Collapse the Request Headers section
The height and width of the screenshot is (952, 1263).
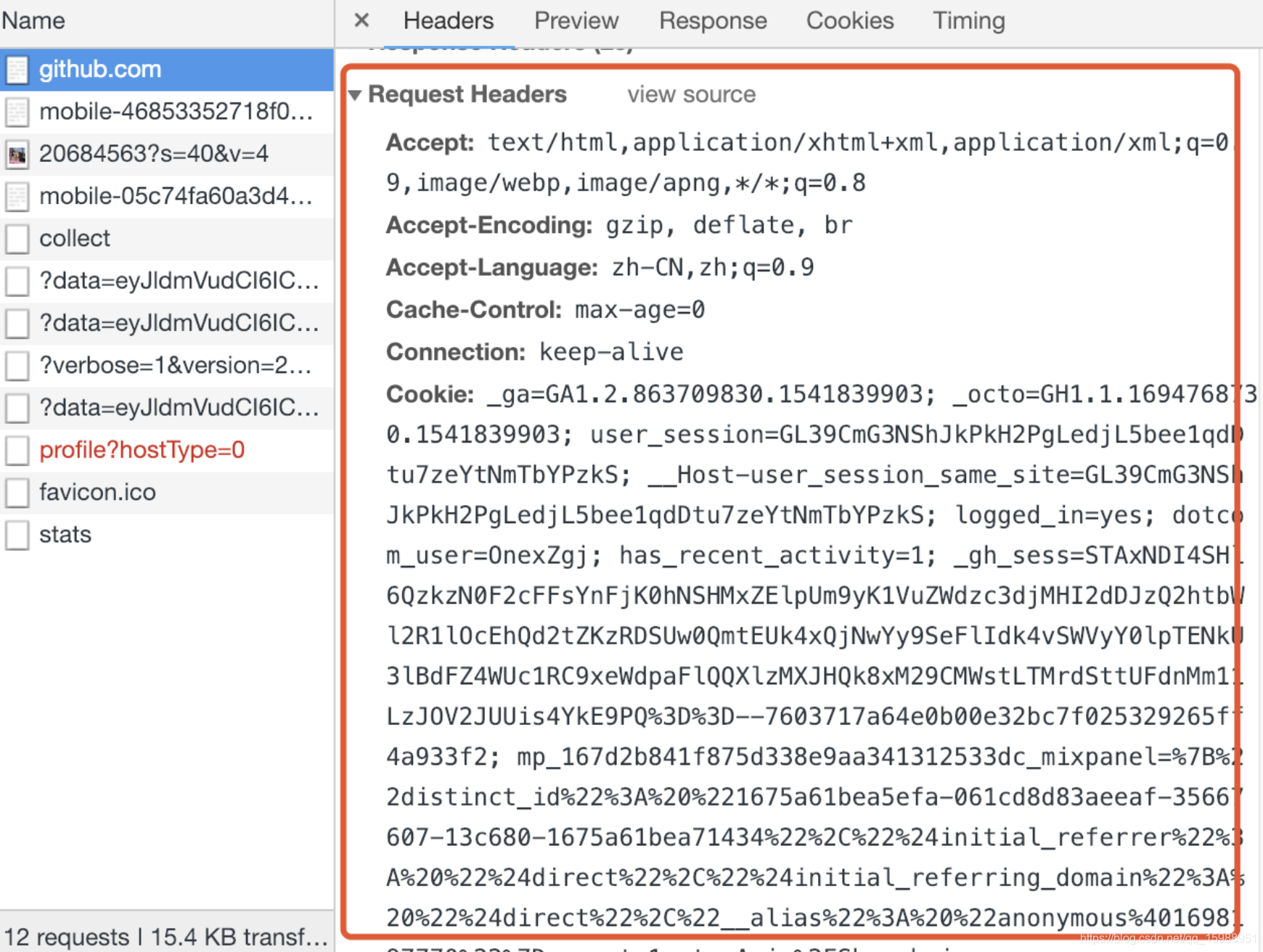tap(355, 95)
